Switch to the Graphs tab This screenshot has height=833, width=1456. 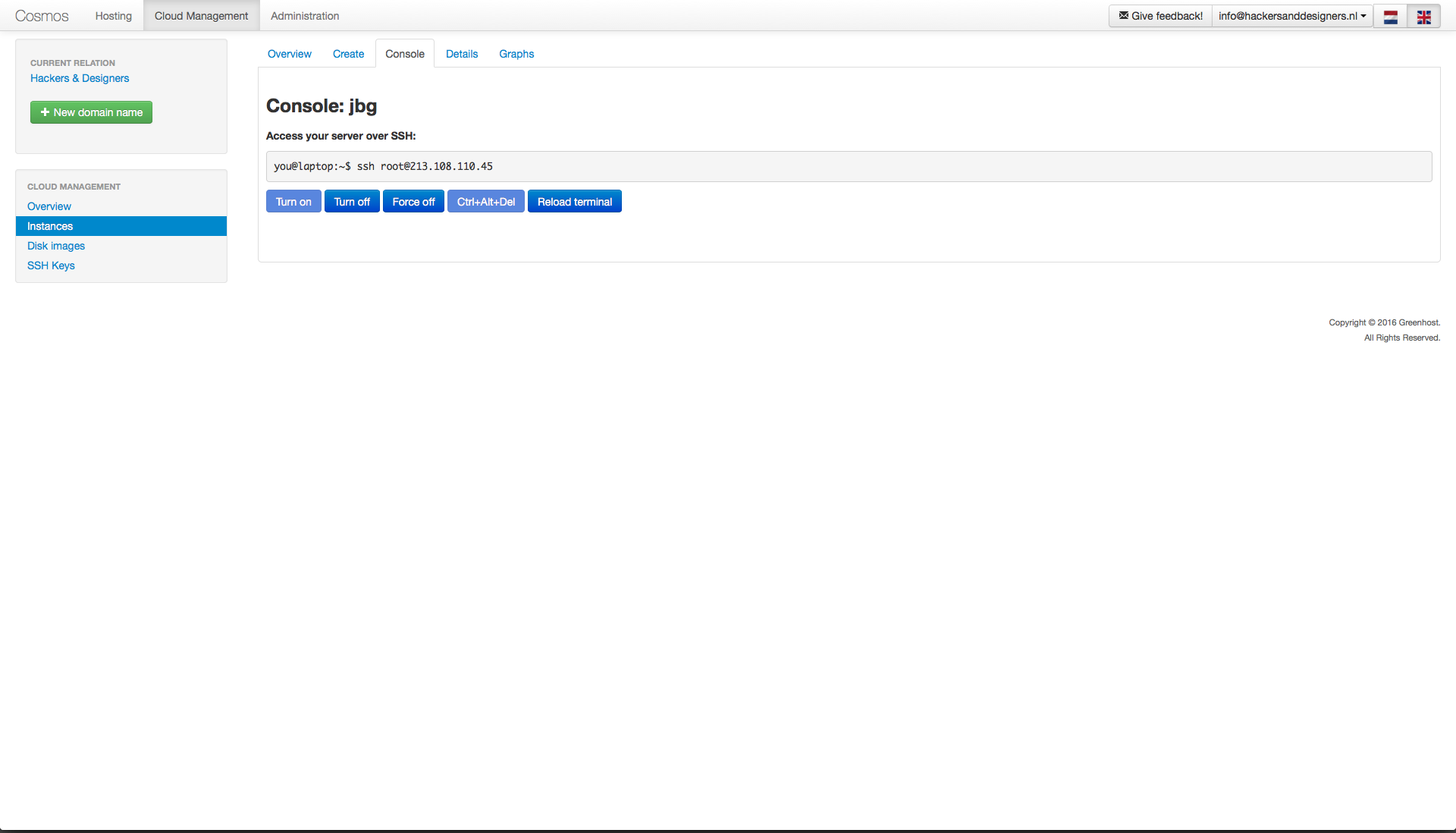(x=516, y=54)
